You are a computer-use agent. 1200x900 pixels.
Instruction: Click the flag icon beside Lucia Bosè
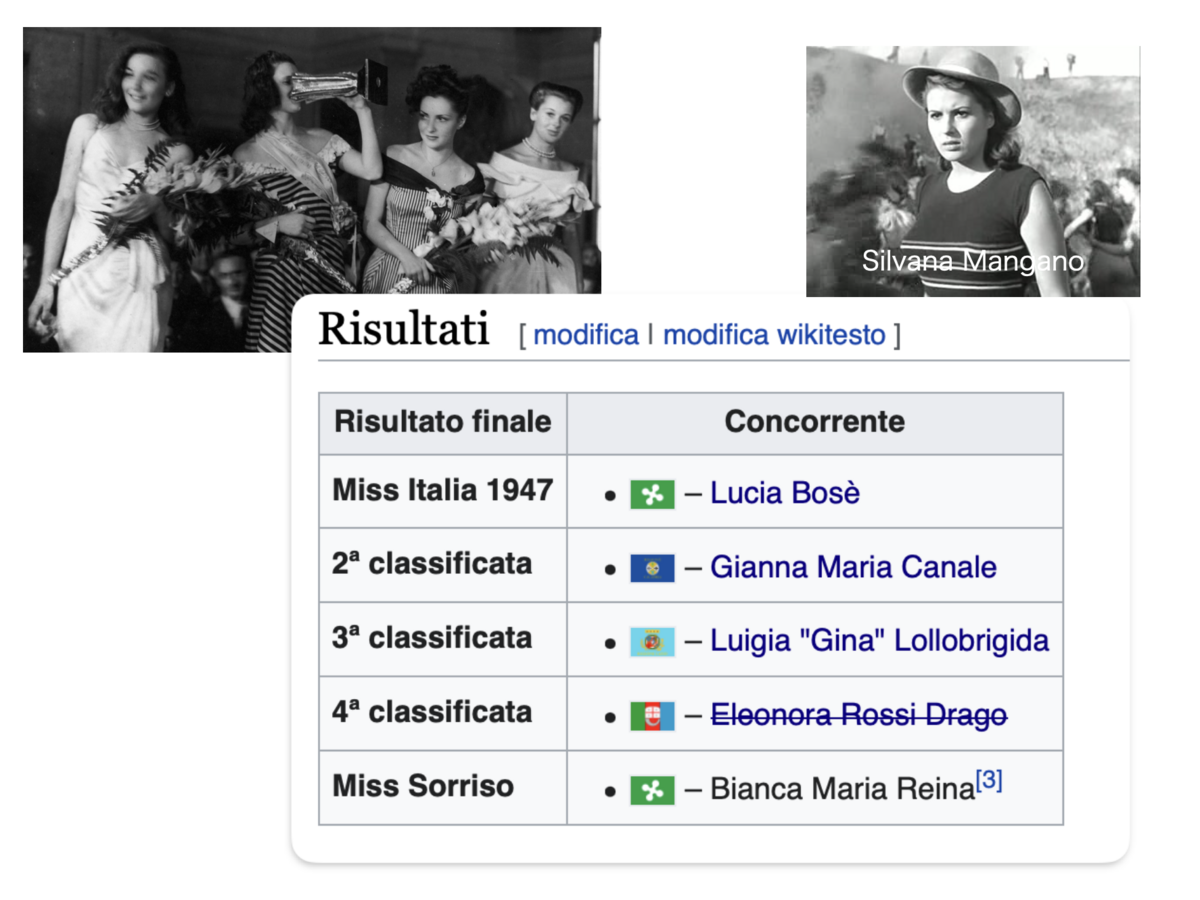[x=652, y=494]
